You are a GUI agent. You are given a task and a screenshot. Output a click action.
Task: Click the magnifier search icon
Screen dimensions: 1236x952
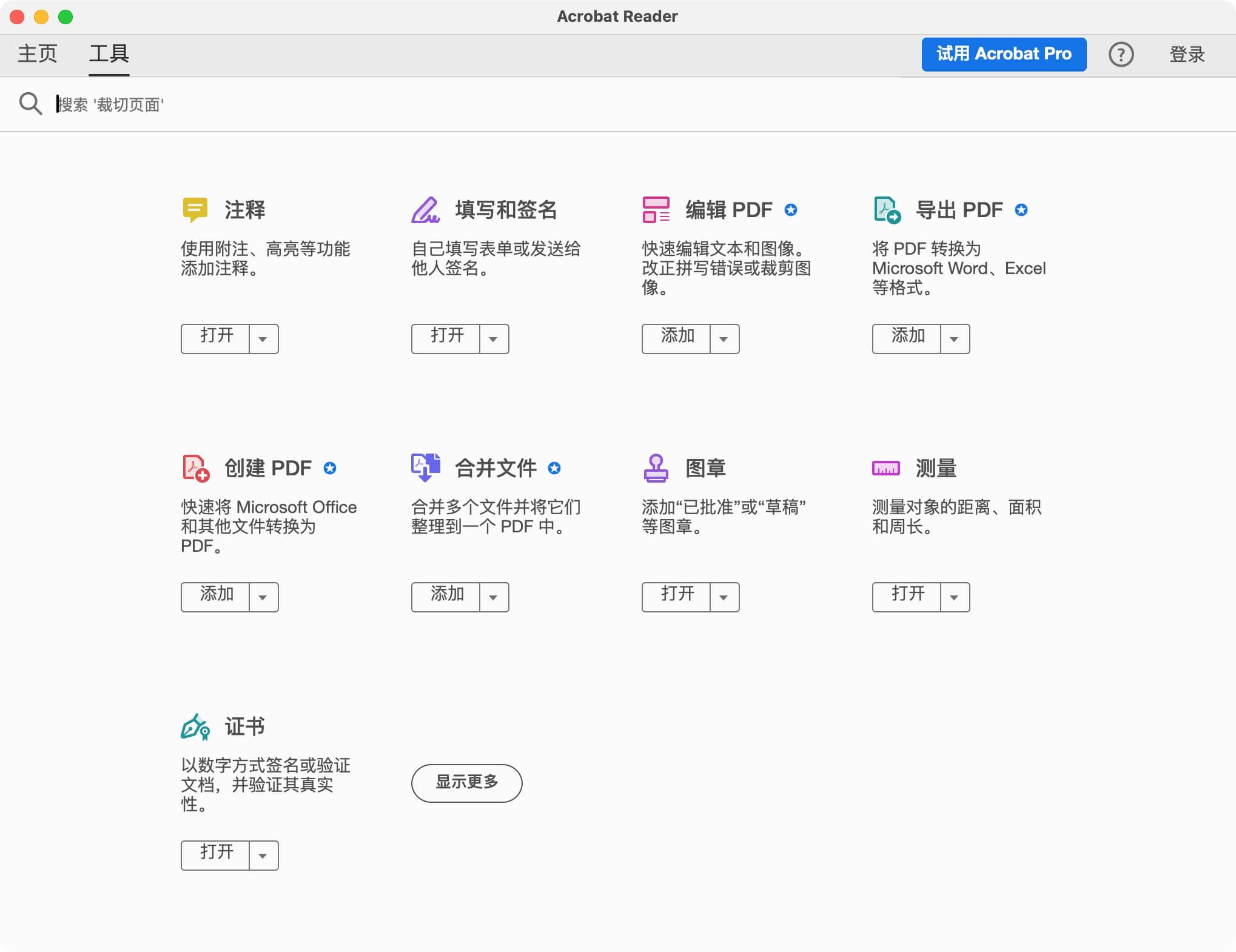(x=30, y=104)
